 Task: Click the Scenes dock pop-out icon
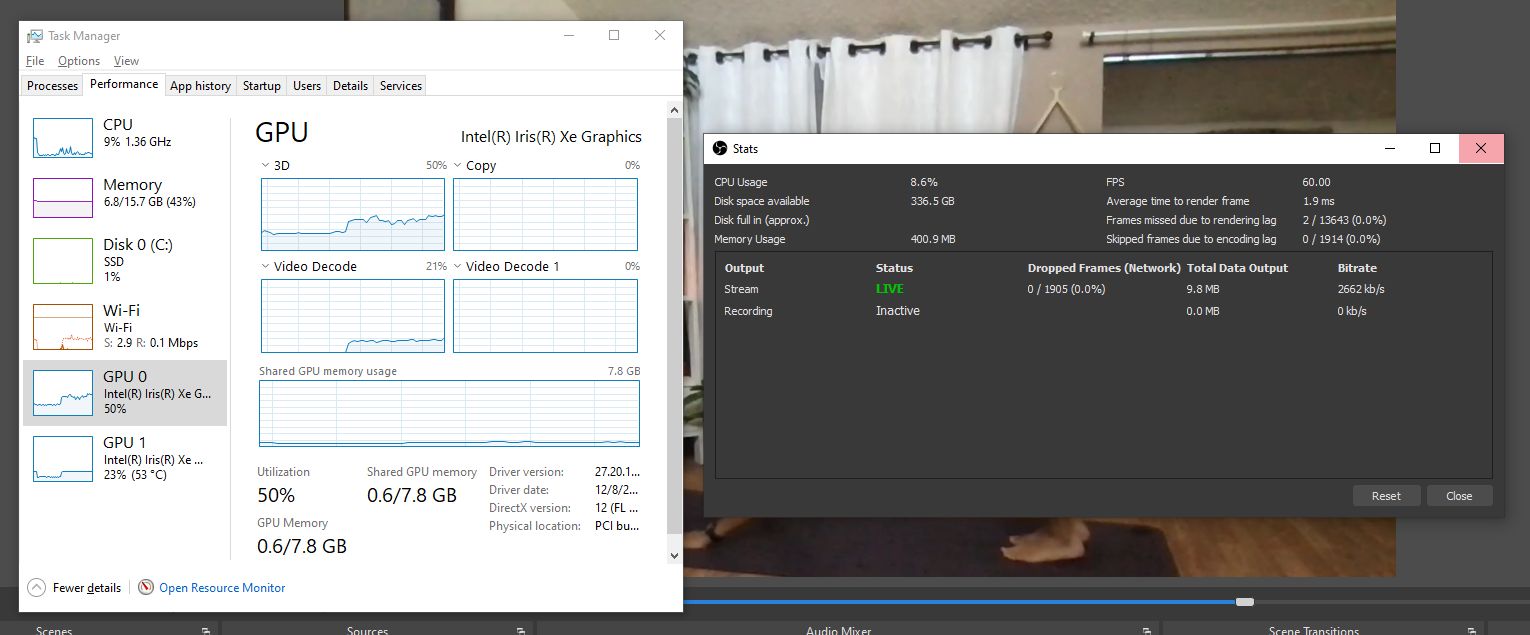coord(205,630)
